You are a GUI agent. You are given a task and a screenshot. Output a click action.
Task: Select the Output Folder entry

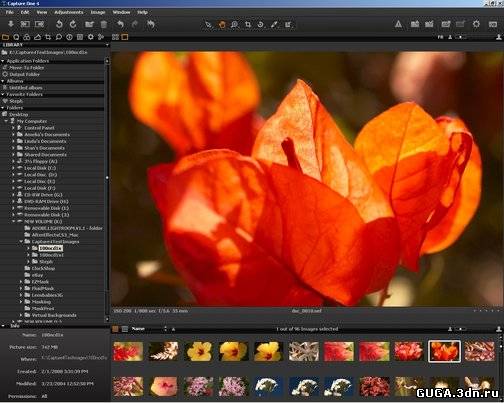coord(24,74)
